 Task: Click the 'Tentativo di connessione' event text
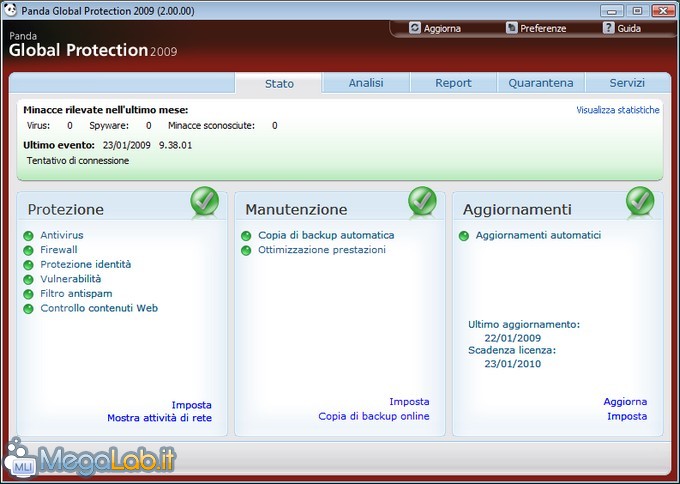(78, 161)
